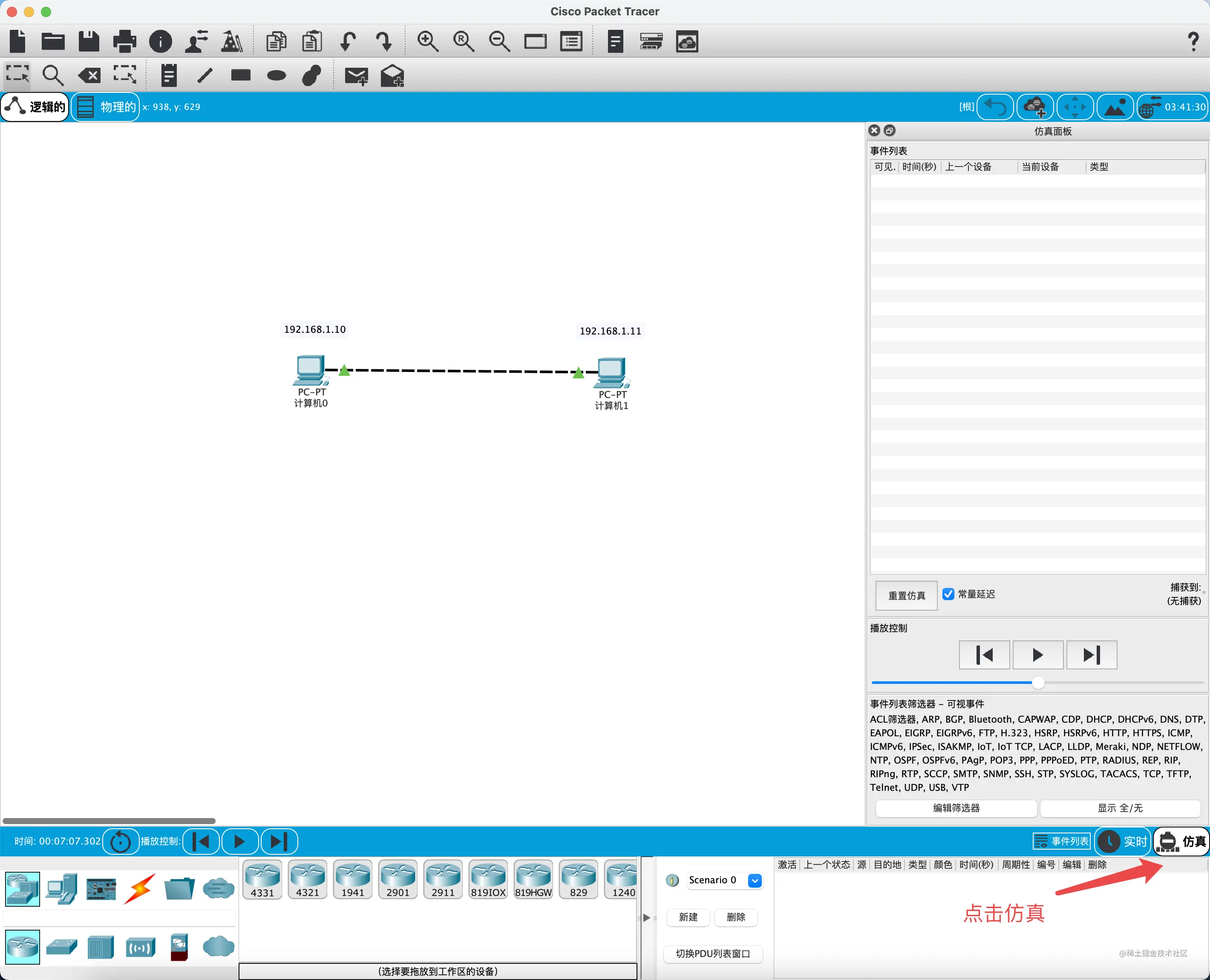Screen dimensions: 1210x980
Task: Redo the last action
Action: (384, 41)
